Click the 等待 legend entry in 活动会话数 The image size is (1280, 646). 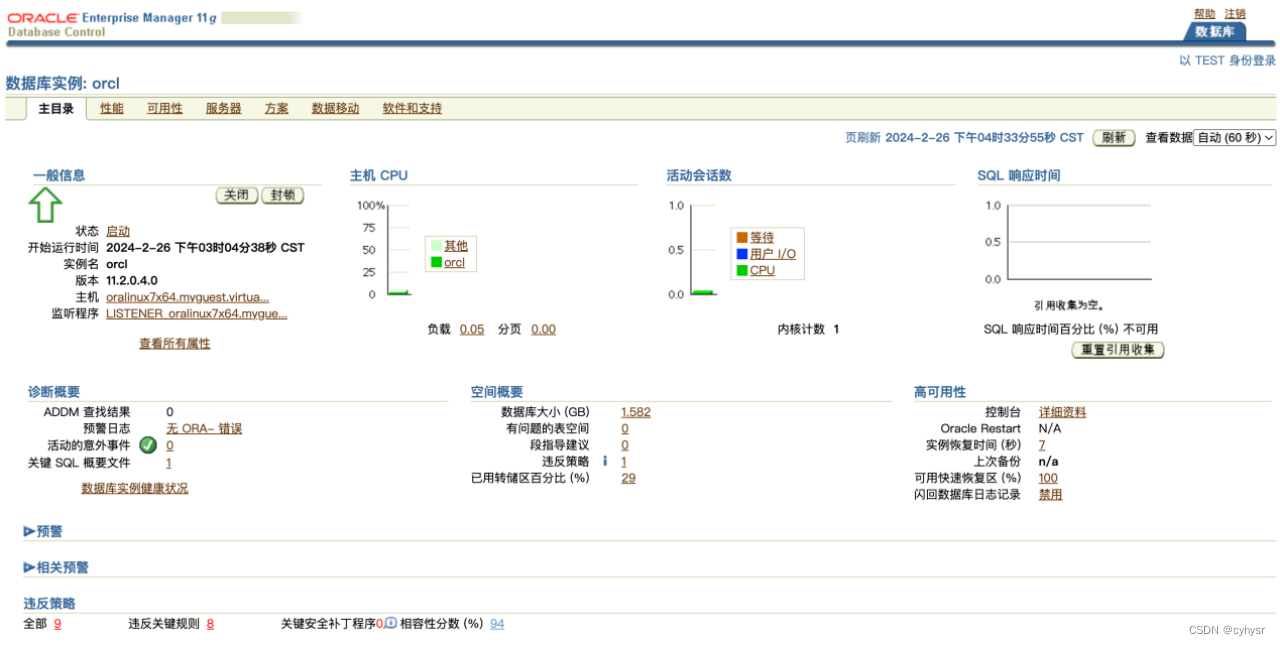[761, 237]
